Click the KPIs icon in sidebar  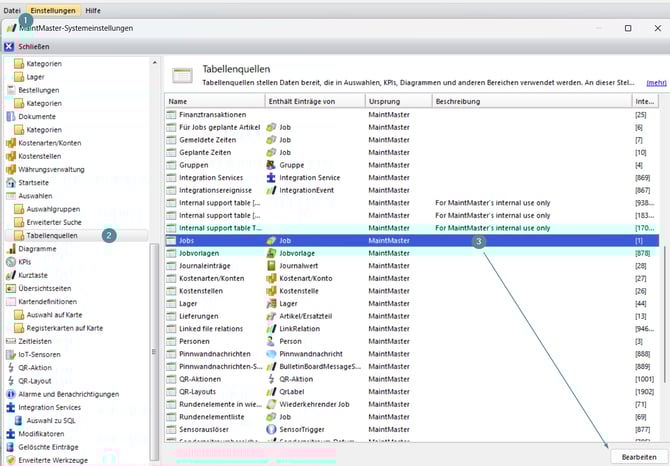pyautogui.click(x=11, y=262)
